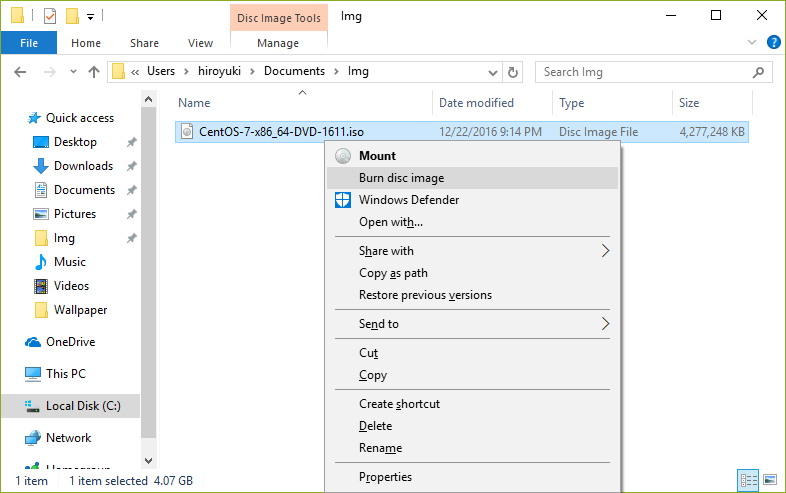Expand address bar history dropdown
Viewport: 786px width, 493px height.
pos(493,73)
